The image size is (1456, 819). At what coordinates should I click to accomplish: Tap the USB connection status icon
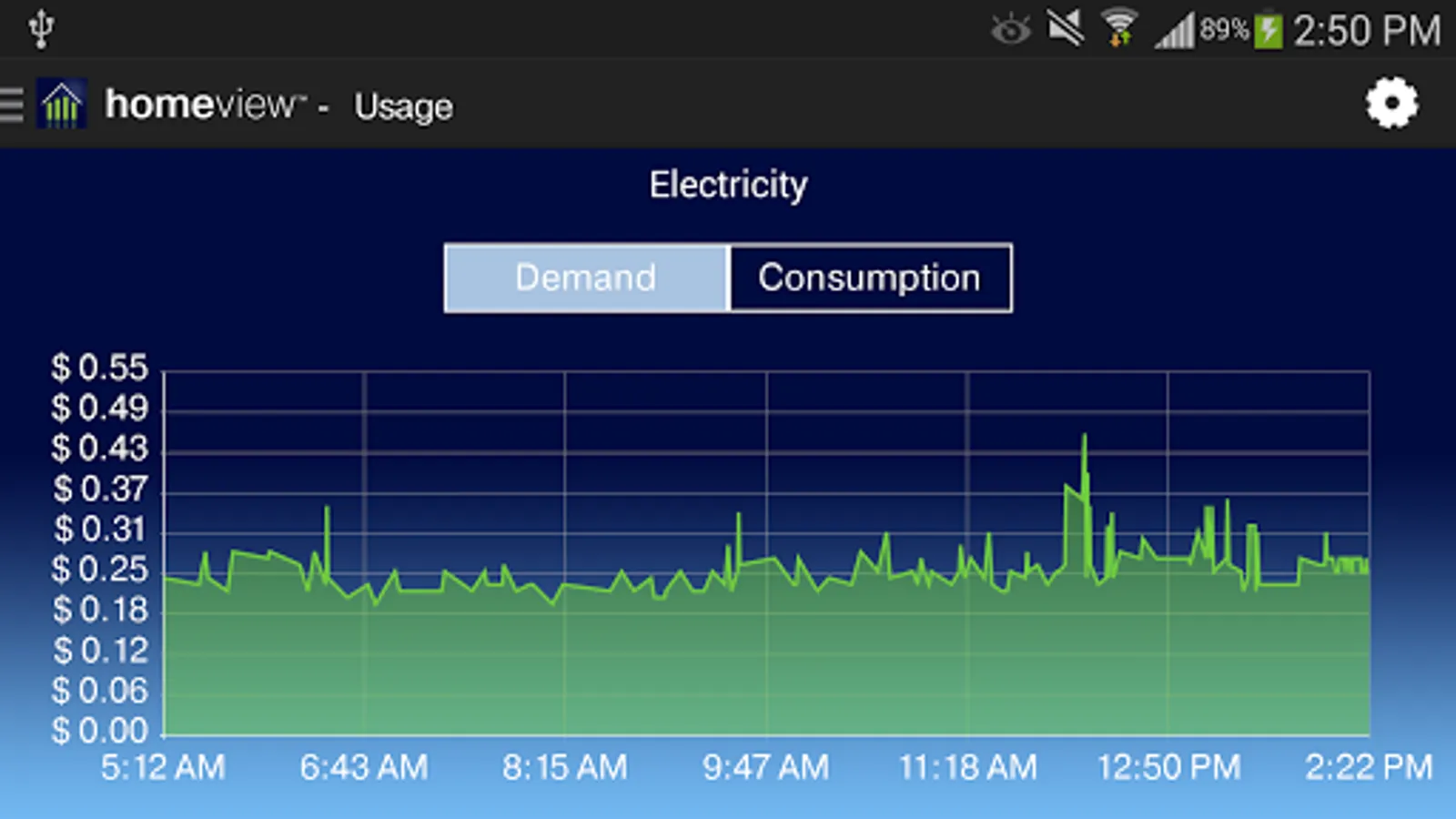click(41, 29)
